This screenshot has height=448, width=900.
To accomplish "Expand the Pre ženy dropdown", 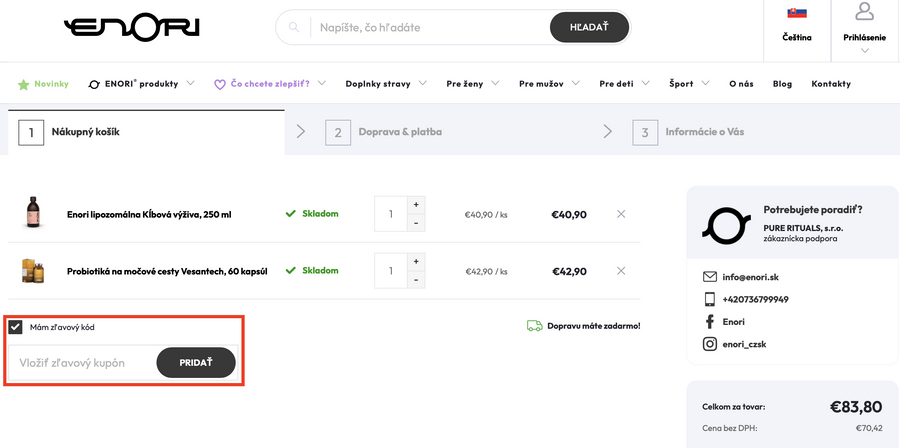I will click(472, 83).
